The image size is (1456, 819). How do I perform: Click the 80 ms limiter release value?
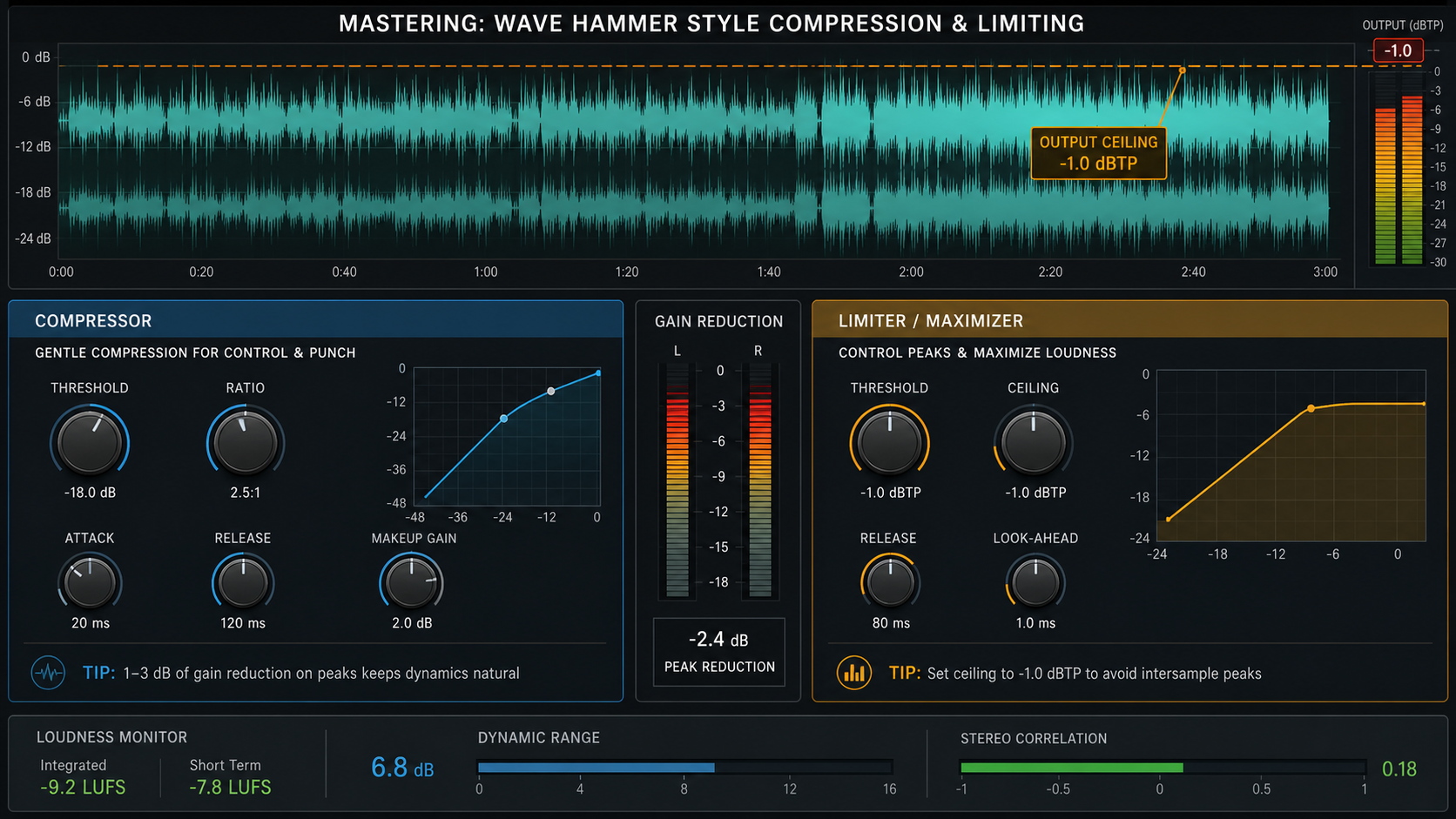pos(891,623)
